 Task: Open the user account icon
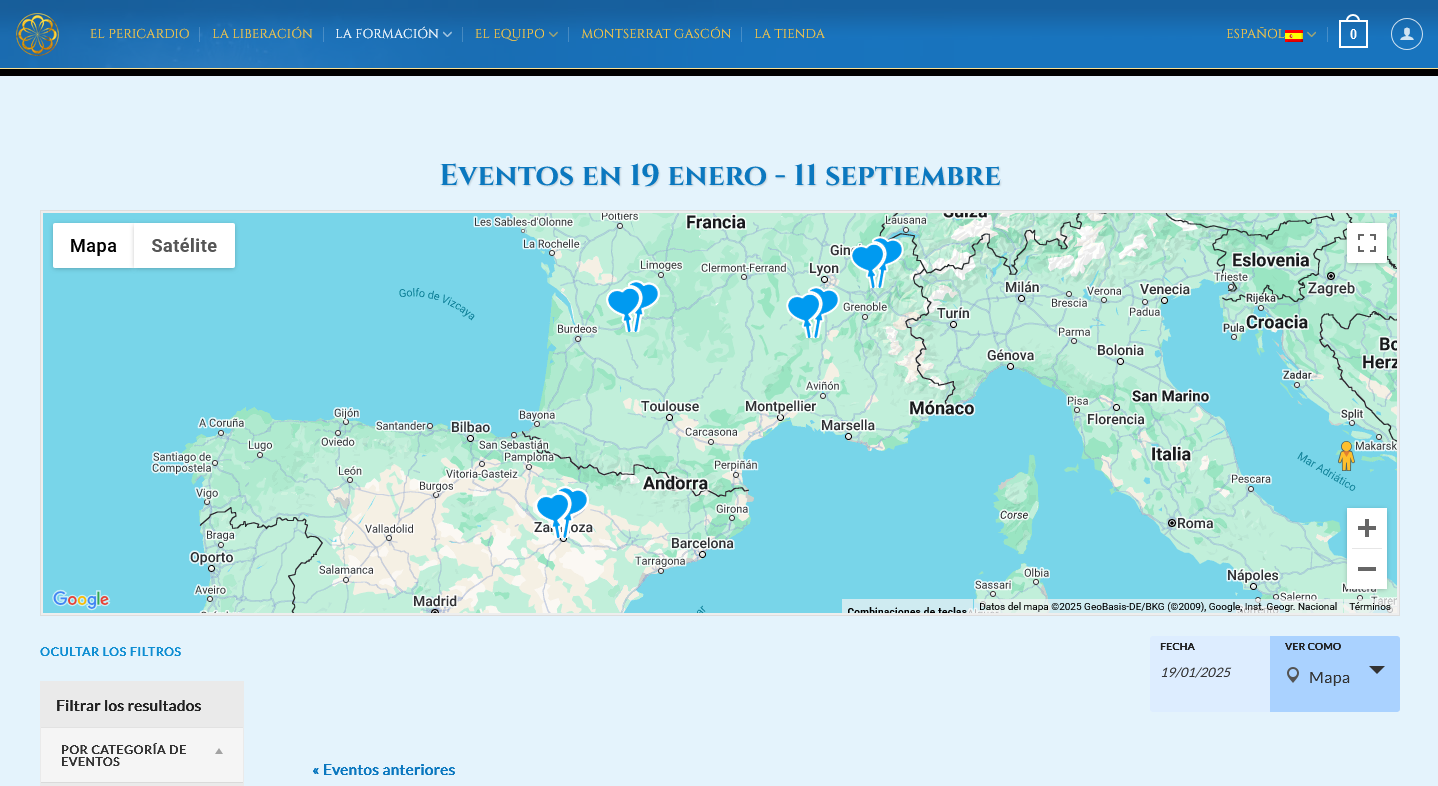click(x=1406, y=34)
